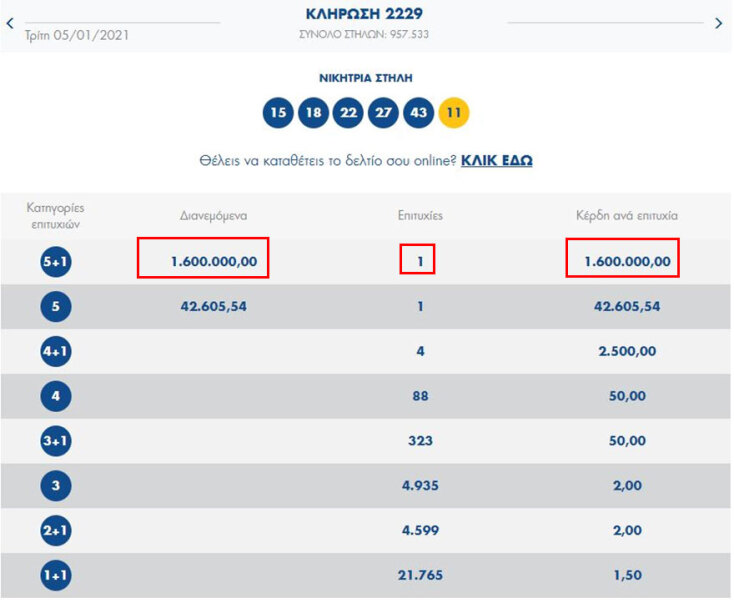Click winning number ball 15
This screenshot has width=734, height=603.
click(278, 113)
